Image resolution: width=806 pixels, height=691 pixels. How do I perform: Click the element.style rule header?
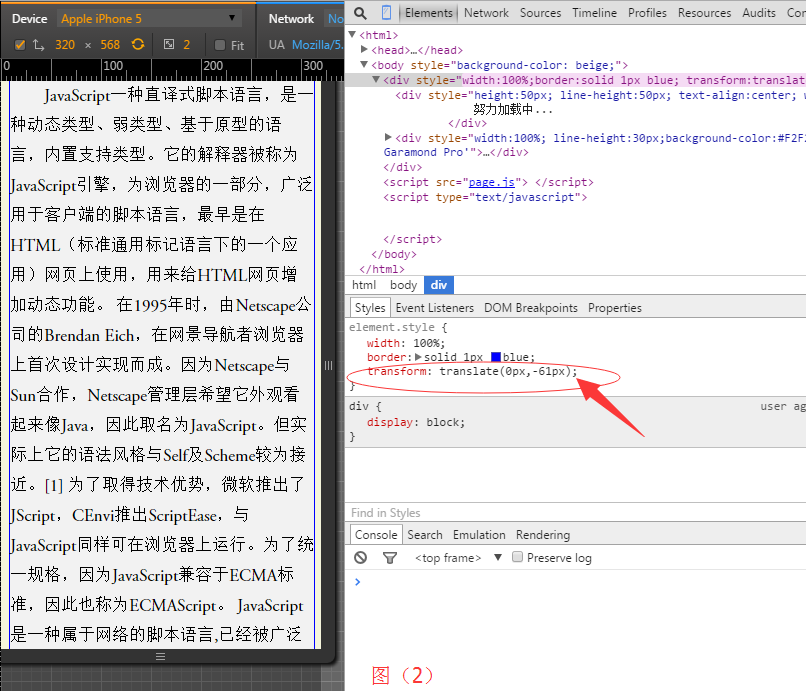(398, 327)
